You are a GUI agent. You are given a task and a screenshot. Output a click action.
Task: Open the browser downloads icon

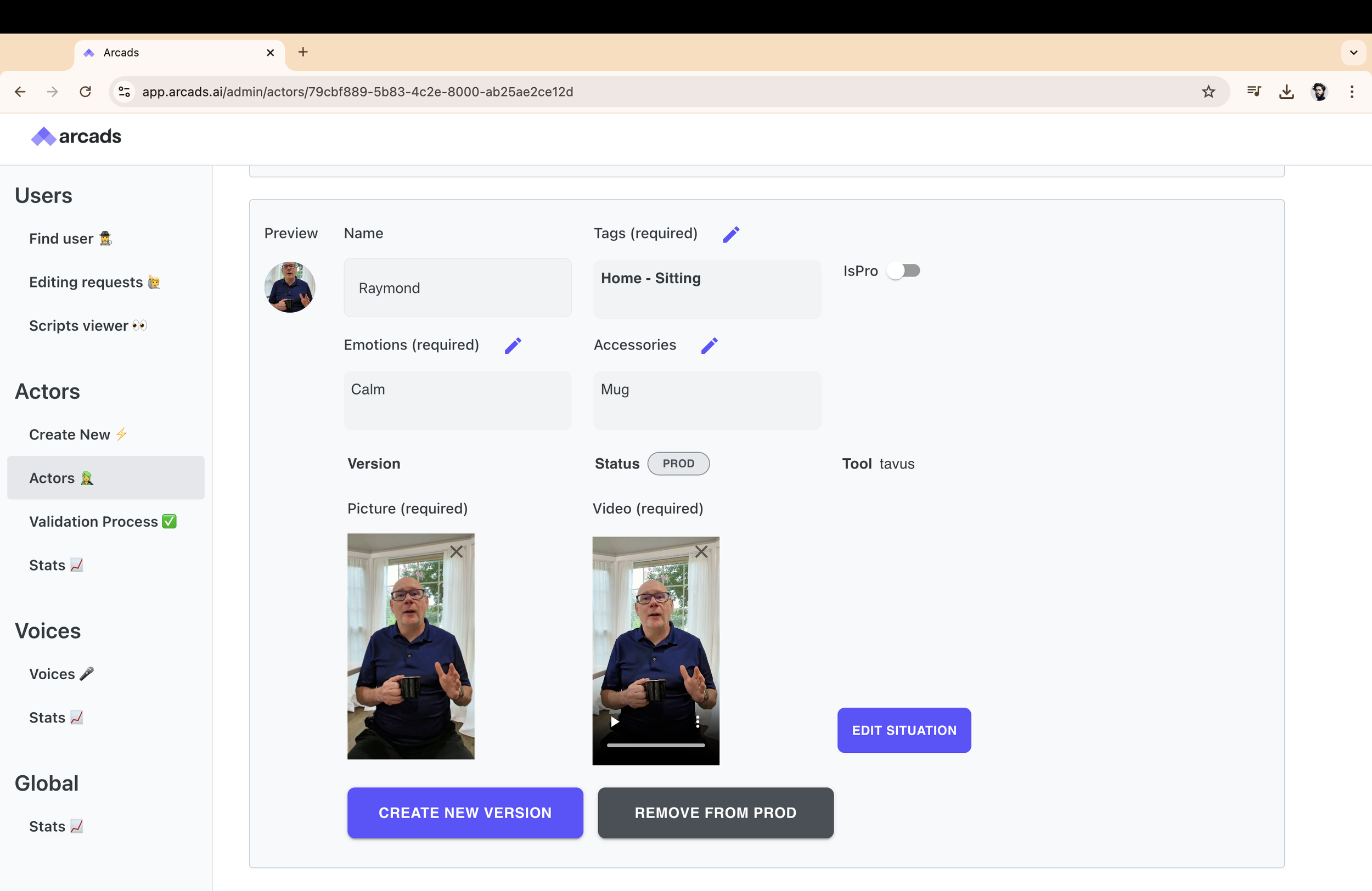click(1286, 92)
